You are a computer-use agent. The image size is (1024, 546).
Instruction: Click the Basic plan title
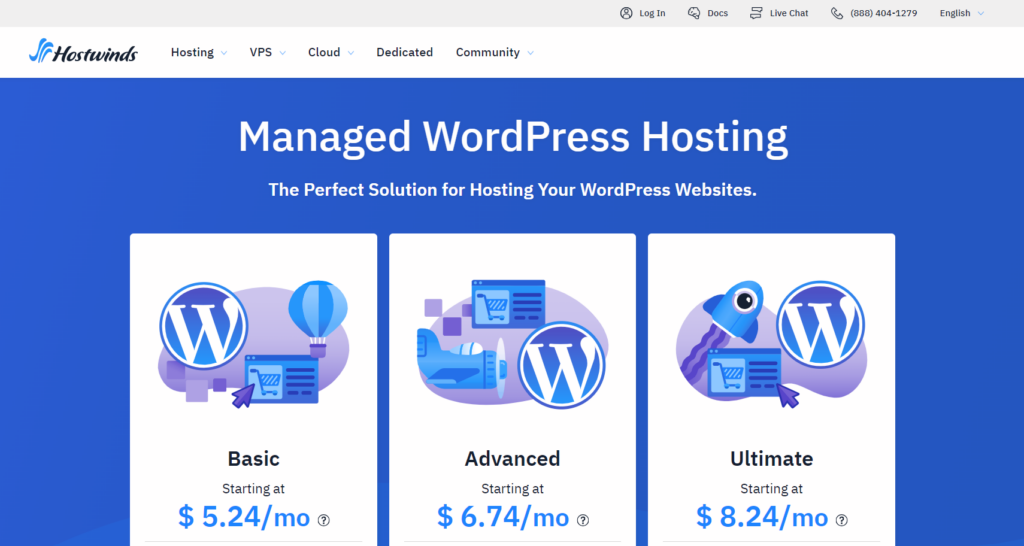(x=253, y=458)
